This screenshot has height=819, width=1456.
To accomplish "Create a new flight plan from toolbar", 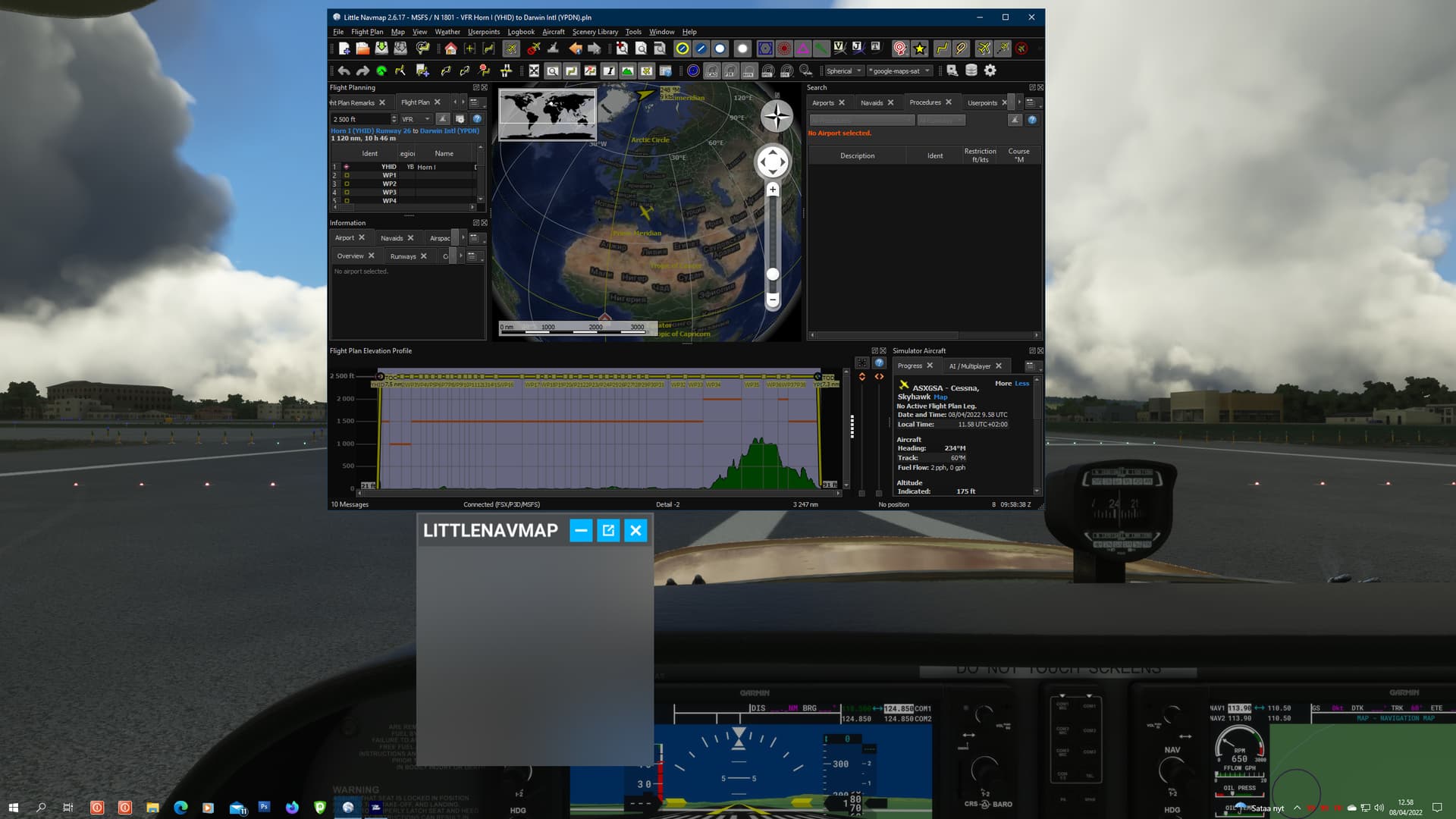I will [x=344, y=49].
